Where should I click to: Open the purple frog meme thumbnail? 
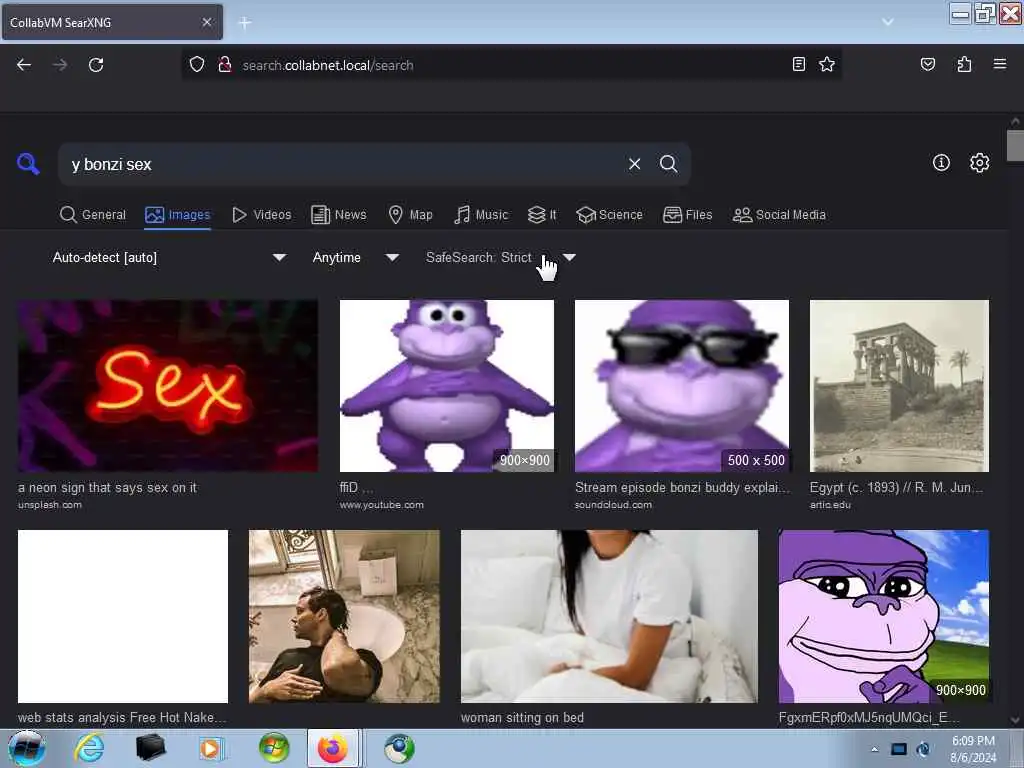(x=884, y=616)
